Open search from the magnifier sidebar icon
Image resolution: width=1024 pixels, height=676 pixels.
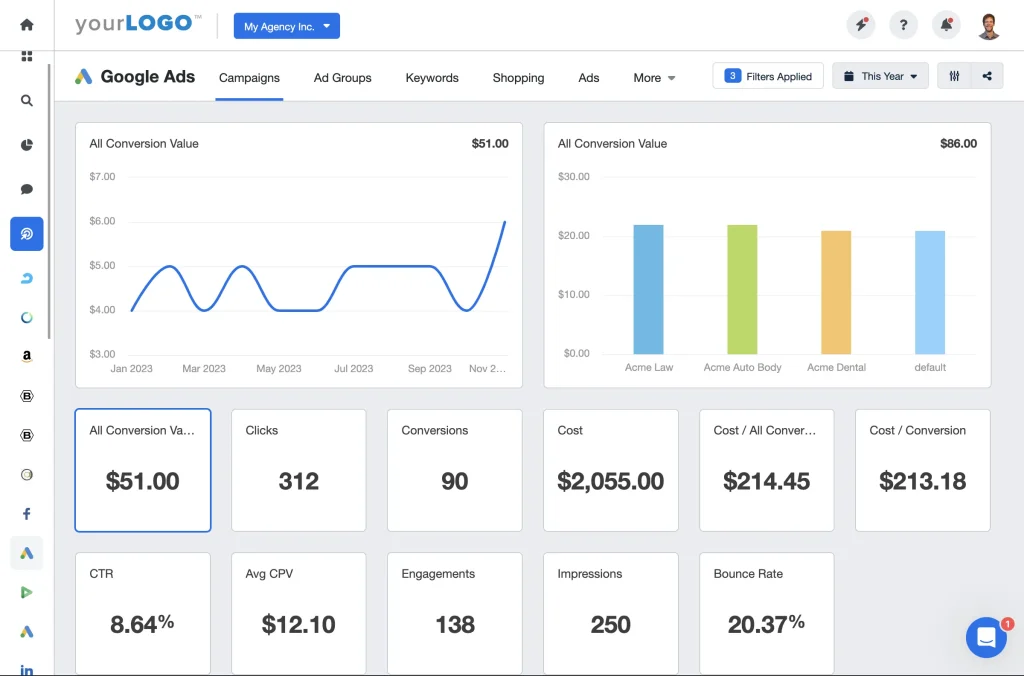[x=27, y=101]
